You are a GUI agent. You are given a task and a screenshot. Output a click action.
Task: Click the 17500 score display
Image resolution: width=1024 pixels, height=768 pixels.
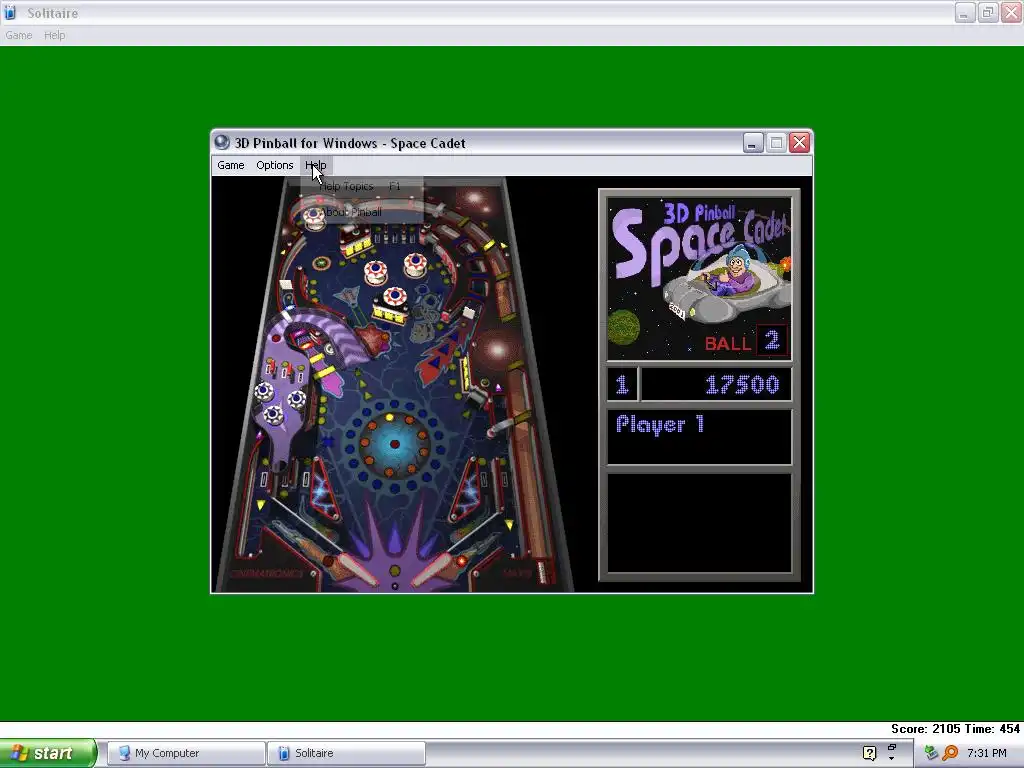[x=716, y=384]
